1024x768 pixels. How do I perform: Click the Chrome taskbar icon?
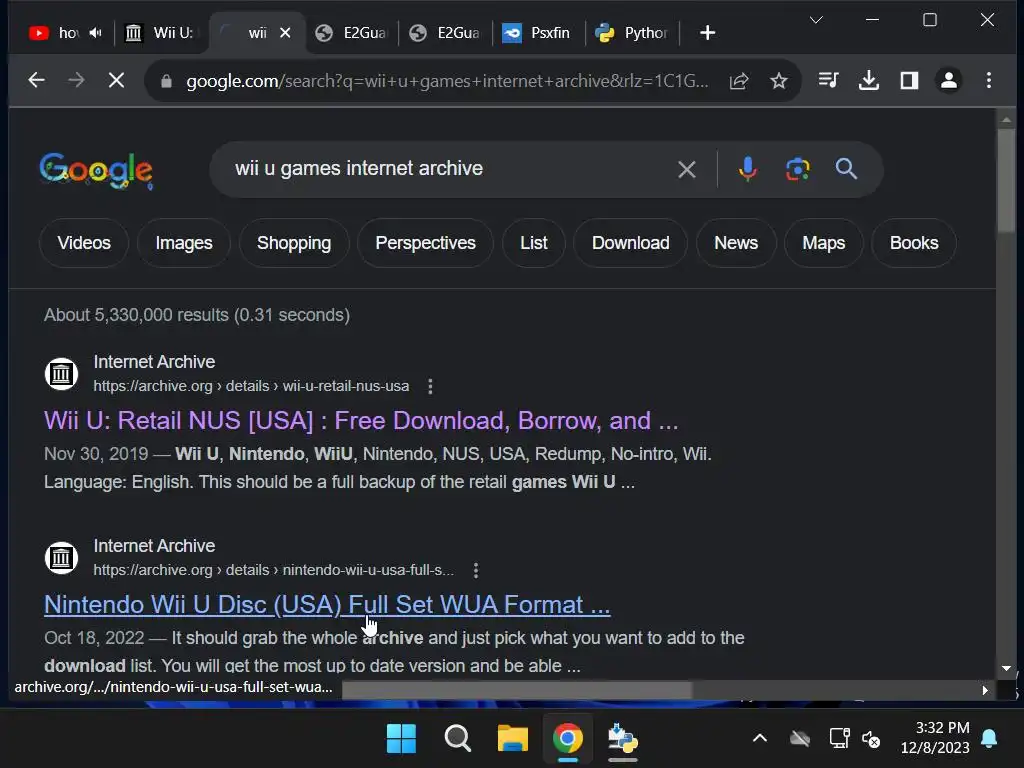(568, 739)
